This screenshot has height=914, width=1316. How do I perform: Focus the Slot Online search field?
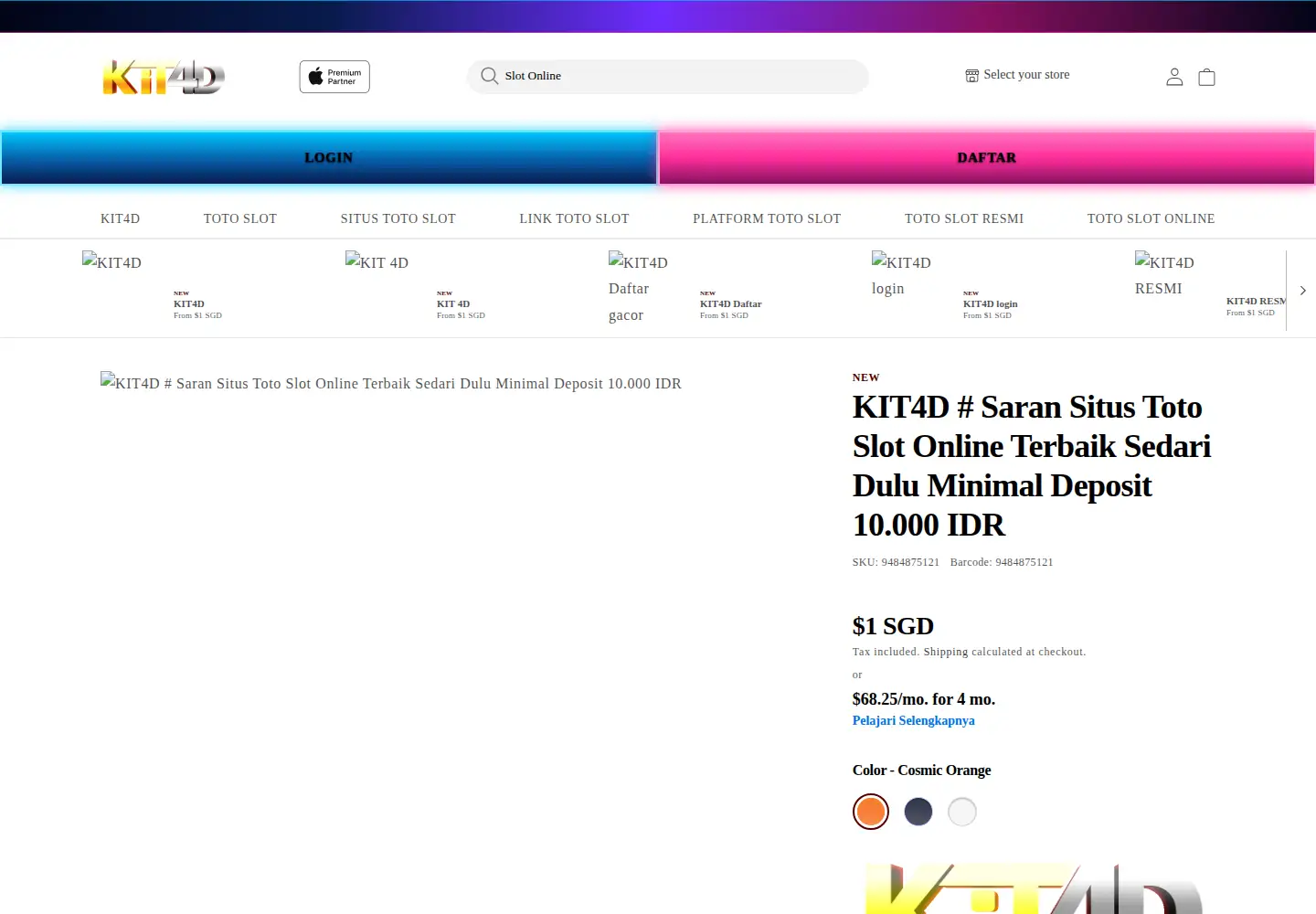coord(667,76)
